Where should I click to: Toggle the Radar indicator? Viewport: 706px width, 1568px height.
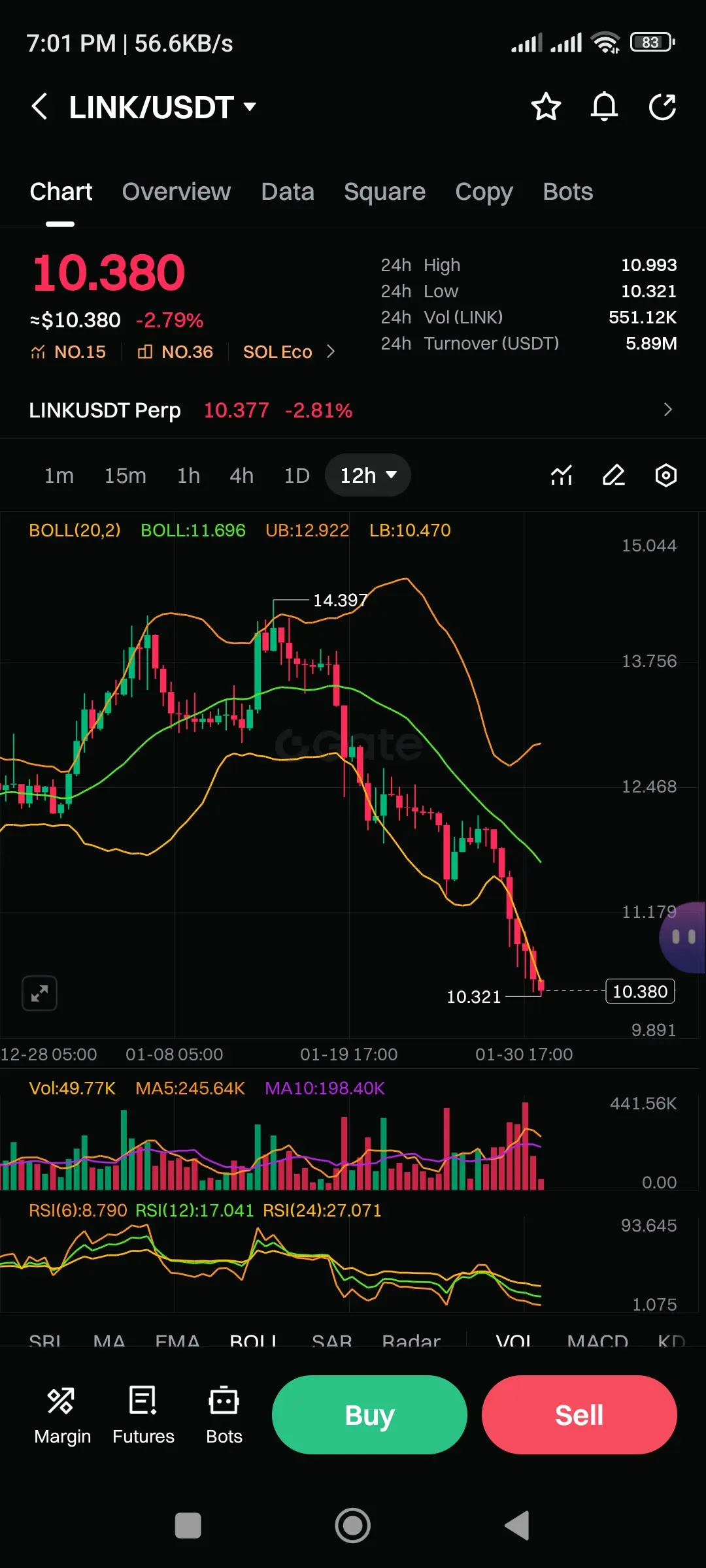[x=411, y=1340]
